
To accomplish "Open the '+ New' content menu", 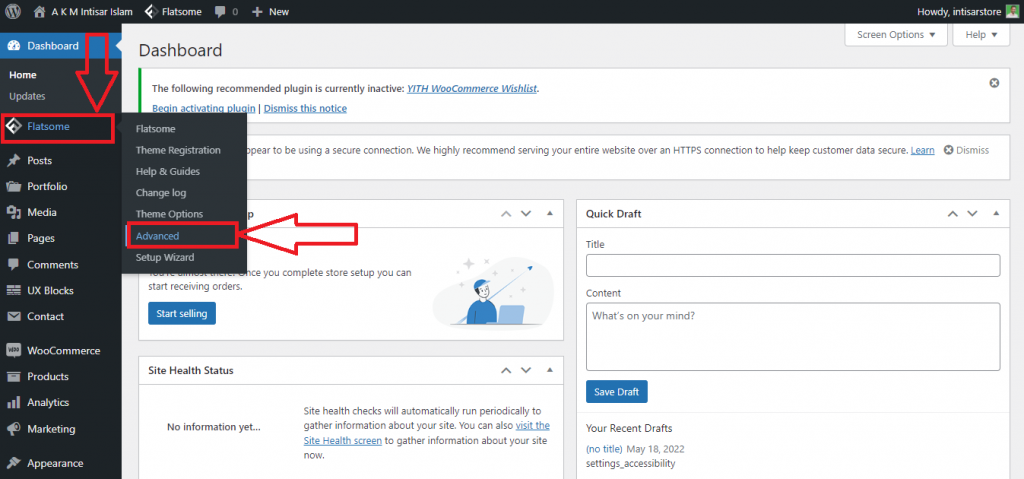I will coord(270,12).
